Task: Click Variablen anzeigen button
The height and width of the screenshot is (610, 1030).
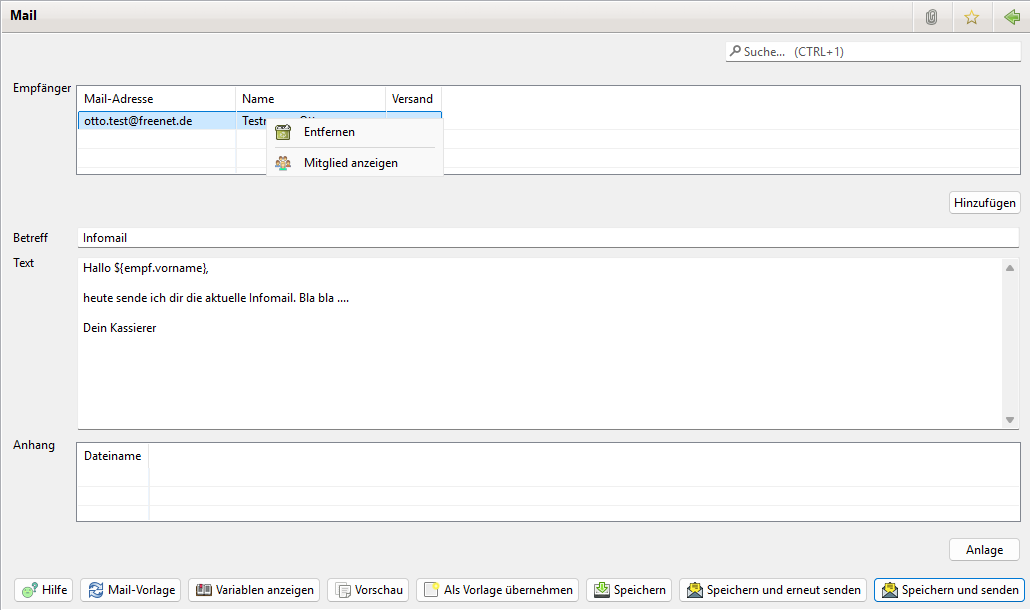Action: coord(254,590)
